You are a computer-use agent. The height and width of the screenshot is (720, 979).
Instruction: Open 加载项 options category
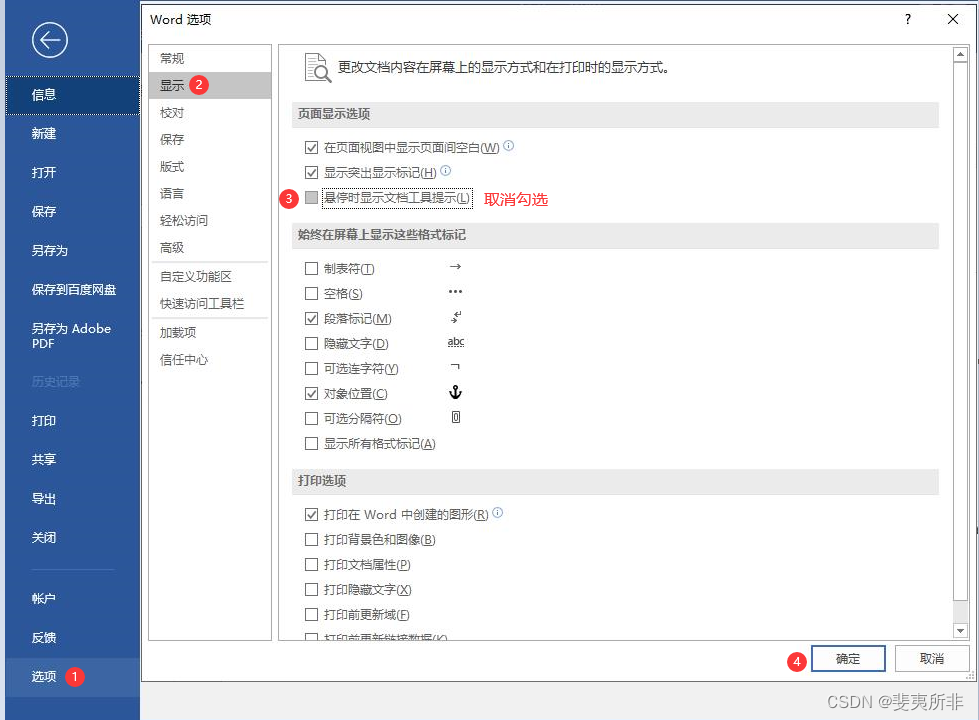pos(210,333)
